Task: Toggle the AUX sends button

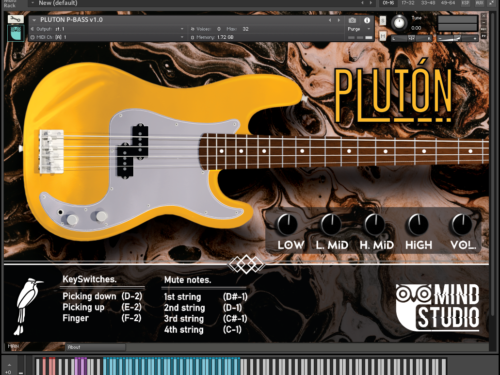Action: (x=479, y=3)
